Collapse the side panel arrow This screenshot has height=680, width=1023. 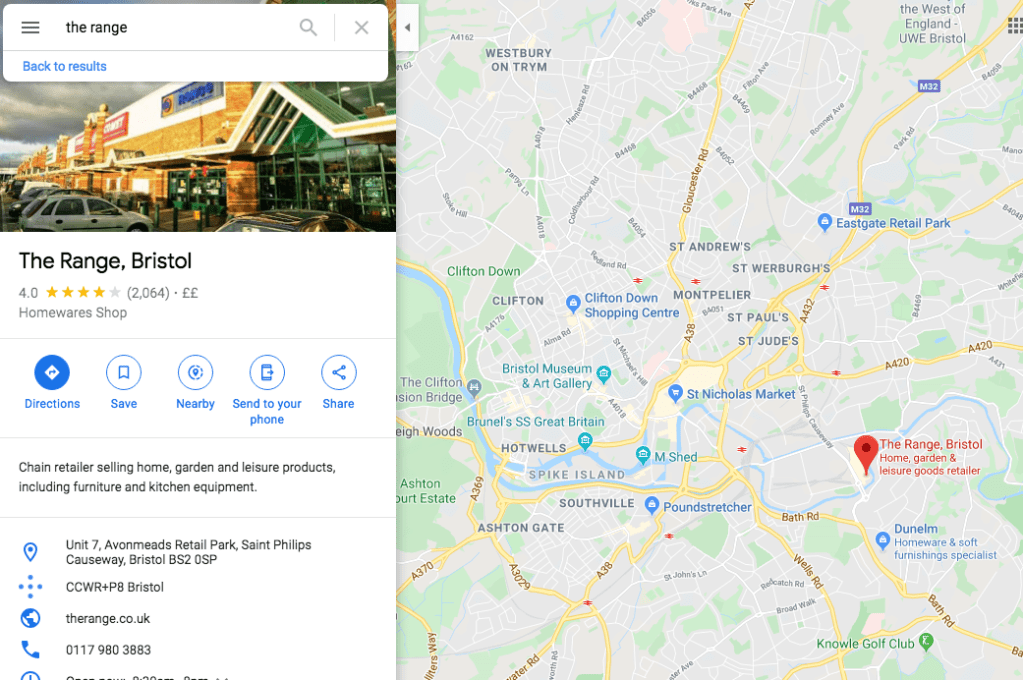407,27
